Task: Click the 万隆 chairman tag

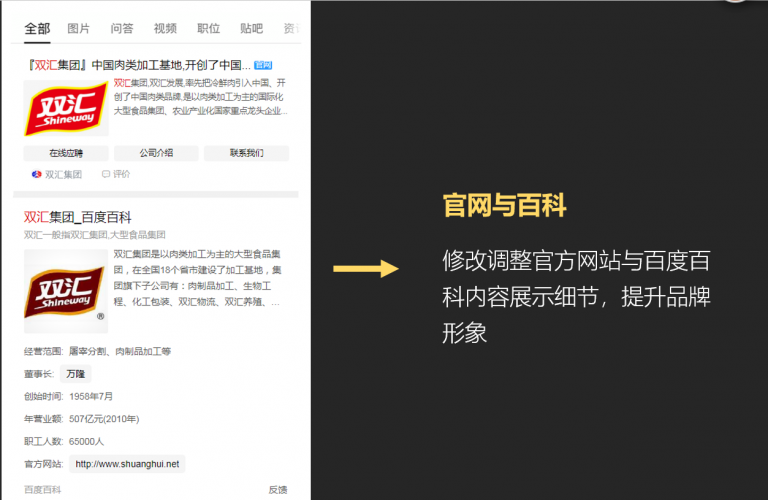Action: click(x=75, y=374)
